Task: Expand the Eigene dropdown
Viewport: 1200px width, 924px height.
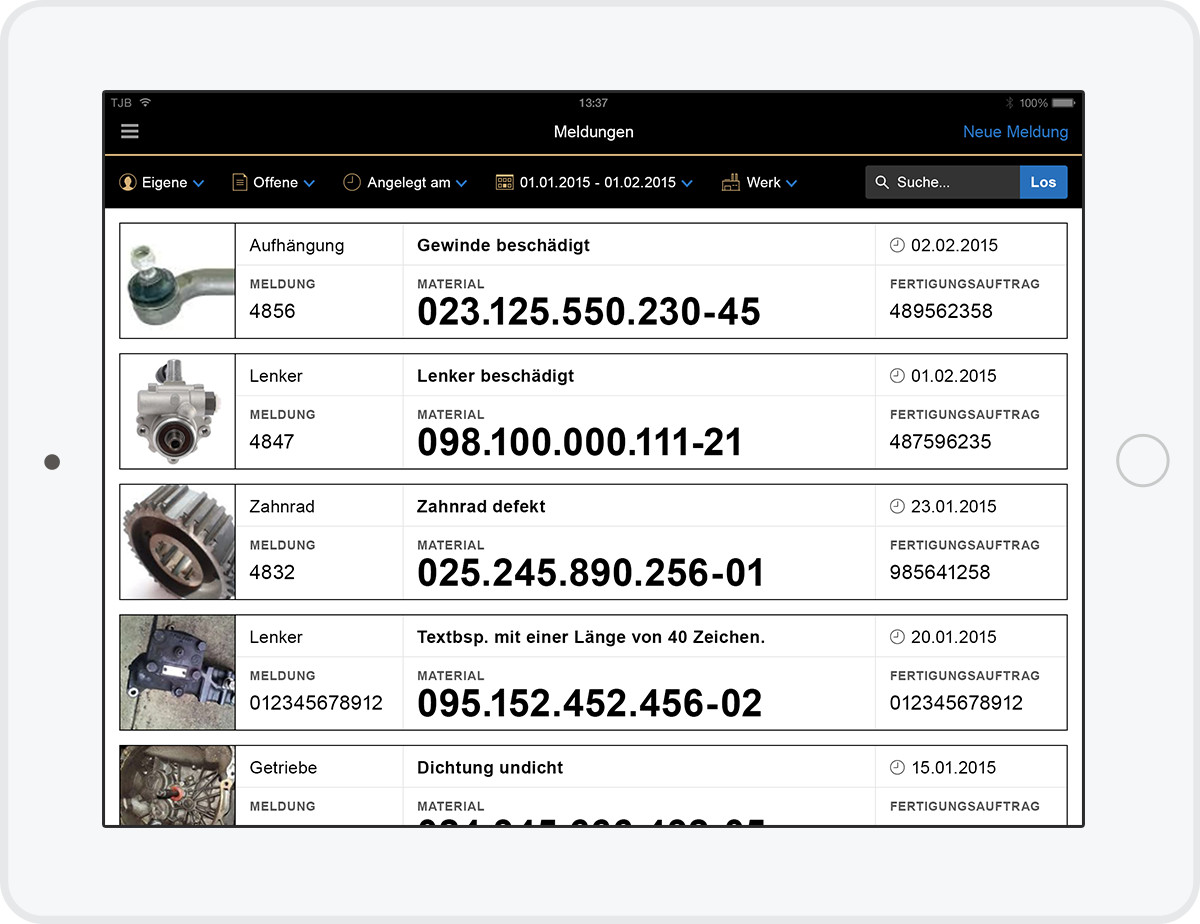Action: 199,183
